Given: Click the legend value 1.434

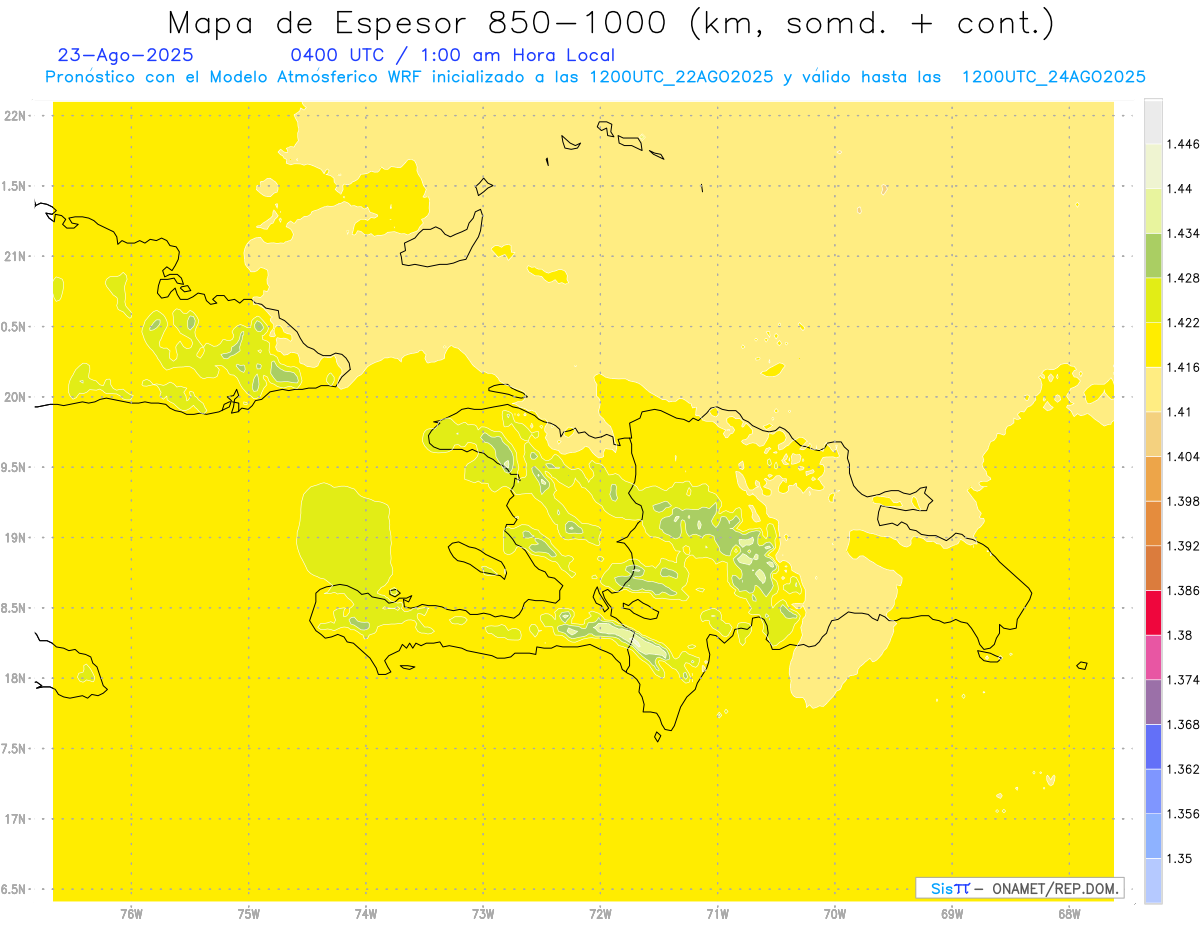Looking at the screenshot, I should pyautogui.click(x=1182, y=233).
